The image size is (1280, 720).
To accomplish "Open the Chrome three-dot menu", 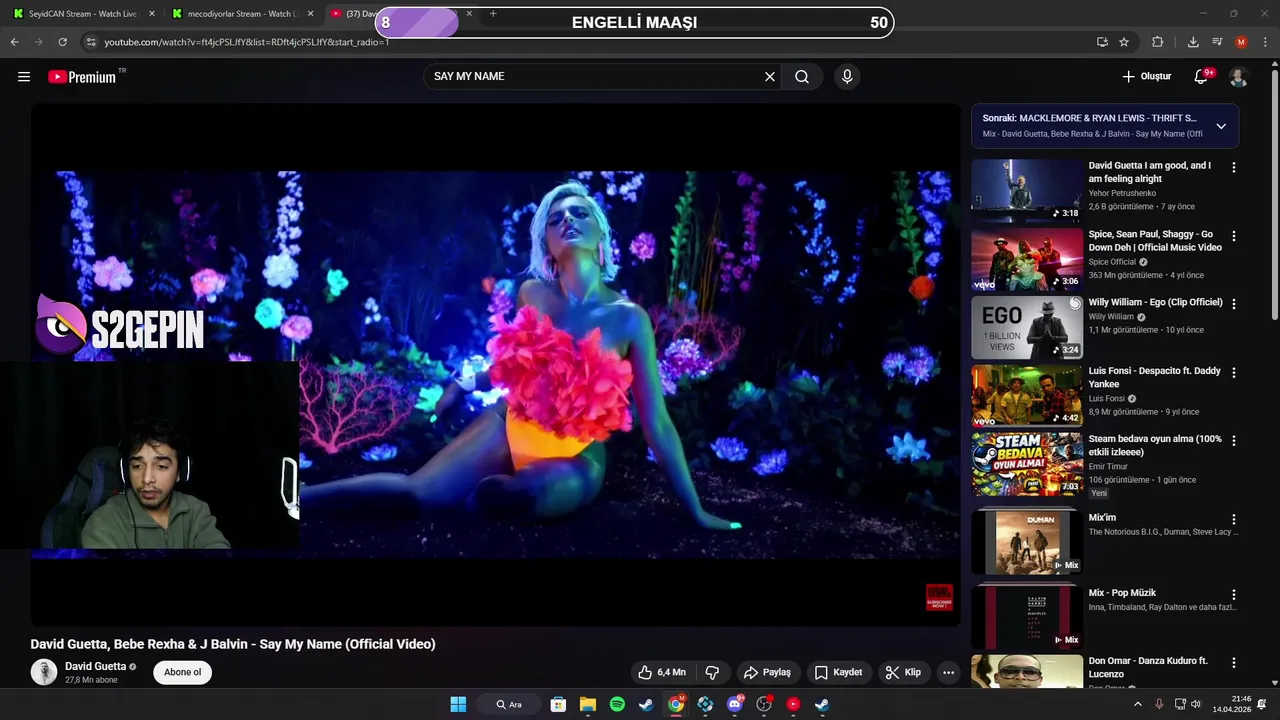I will 1265,42.
